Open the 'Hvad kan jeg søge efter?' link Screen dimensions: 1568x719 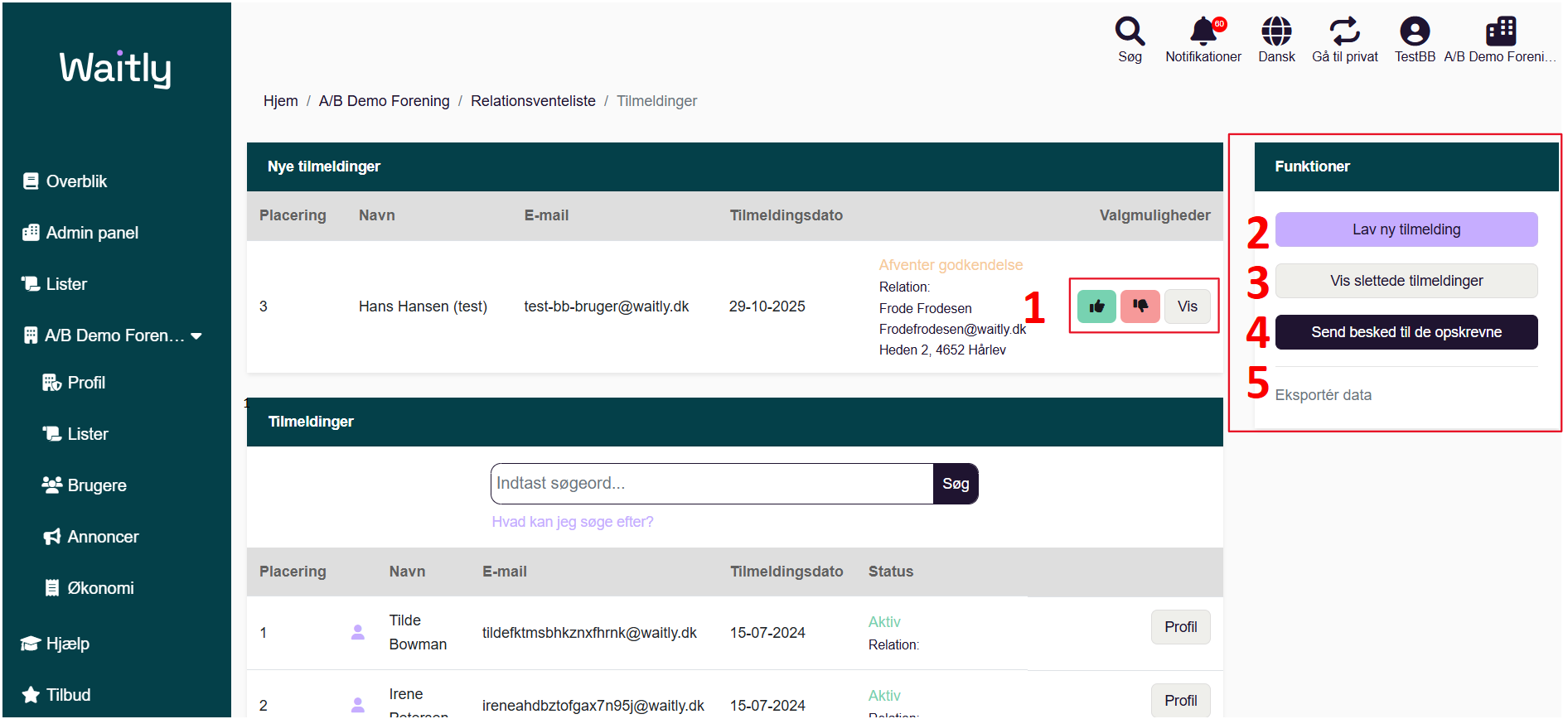point(573,522)
